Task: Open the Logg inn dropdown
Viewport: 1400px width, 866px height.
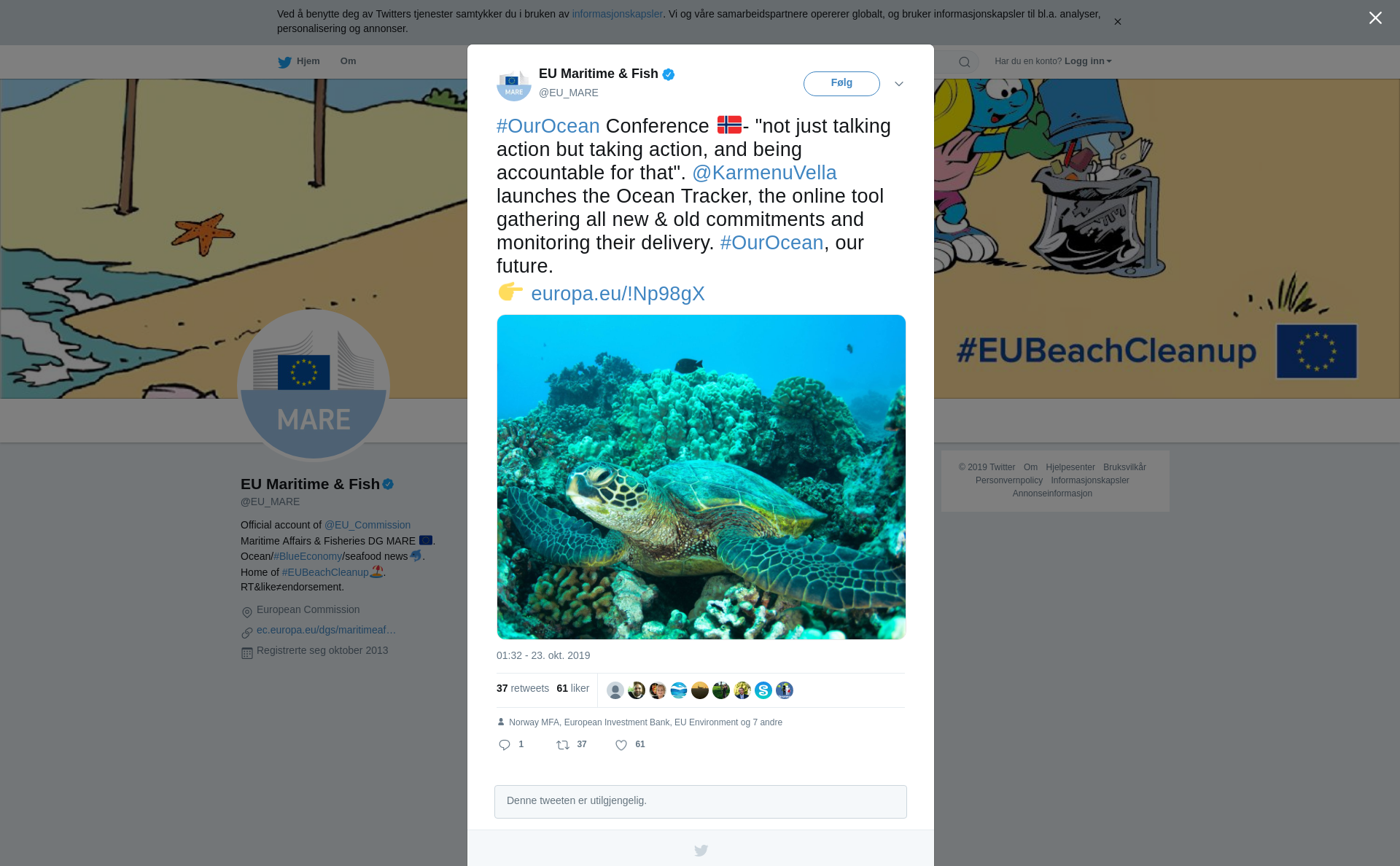Action: pyautogui.click(x=1088, y=61)
